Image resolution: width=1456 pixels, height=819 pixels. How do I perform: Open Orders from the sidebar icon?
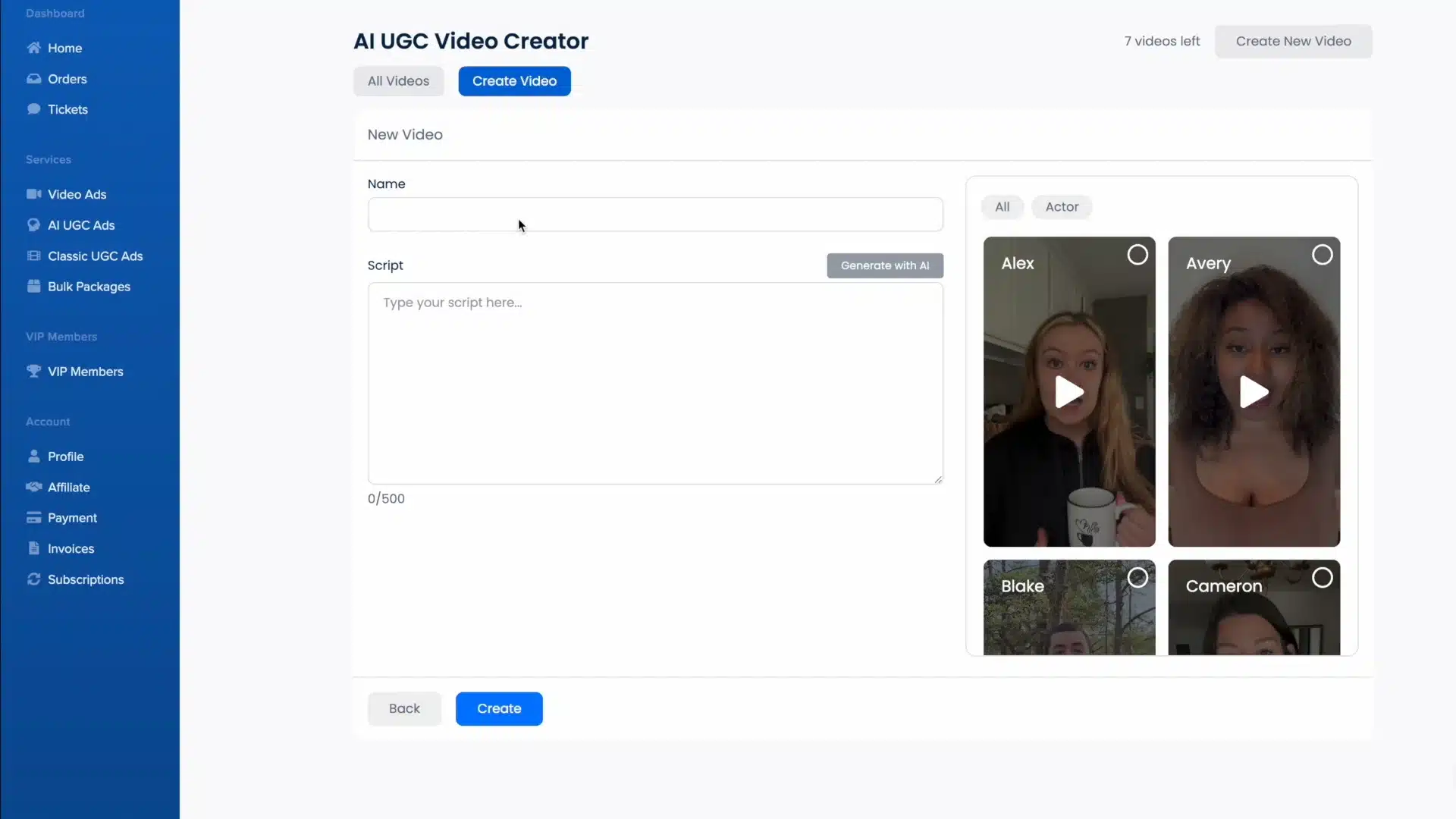(34, 78)
